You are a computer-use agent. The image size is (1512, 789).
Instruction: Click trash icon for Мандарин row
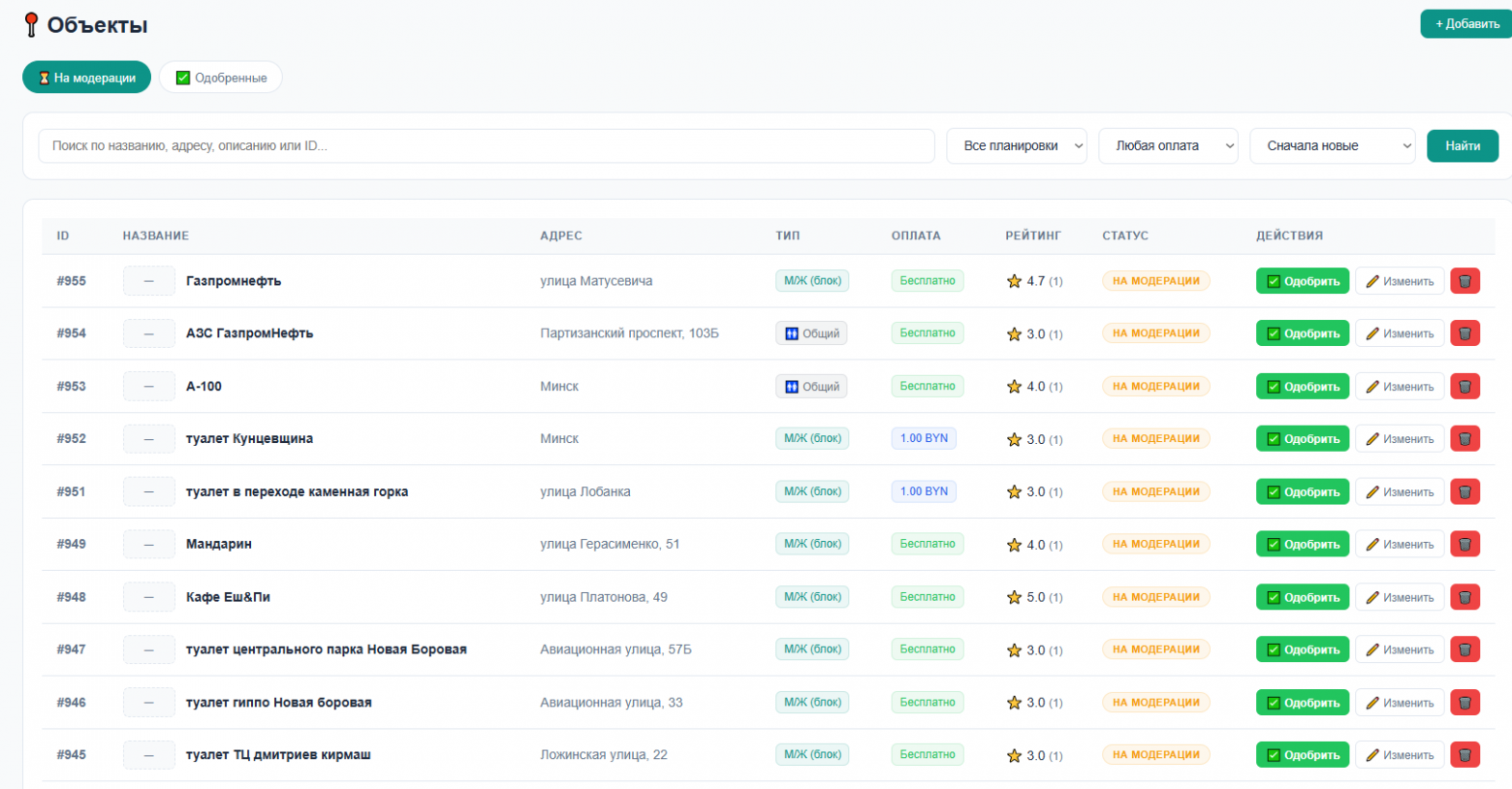point(1465,544)
